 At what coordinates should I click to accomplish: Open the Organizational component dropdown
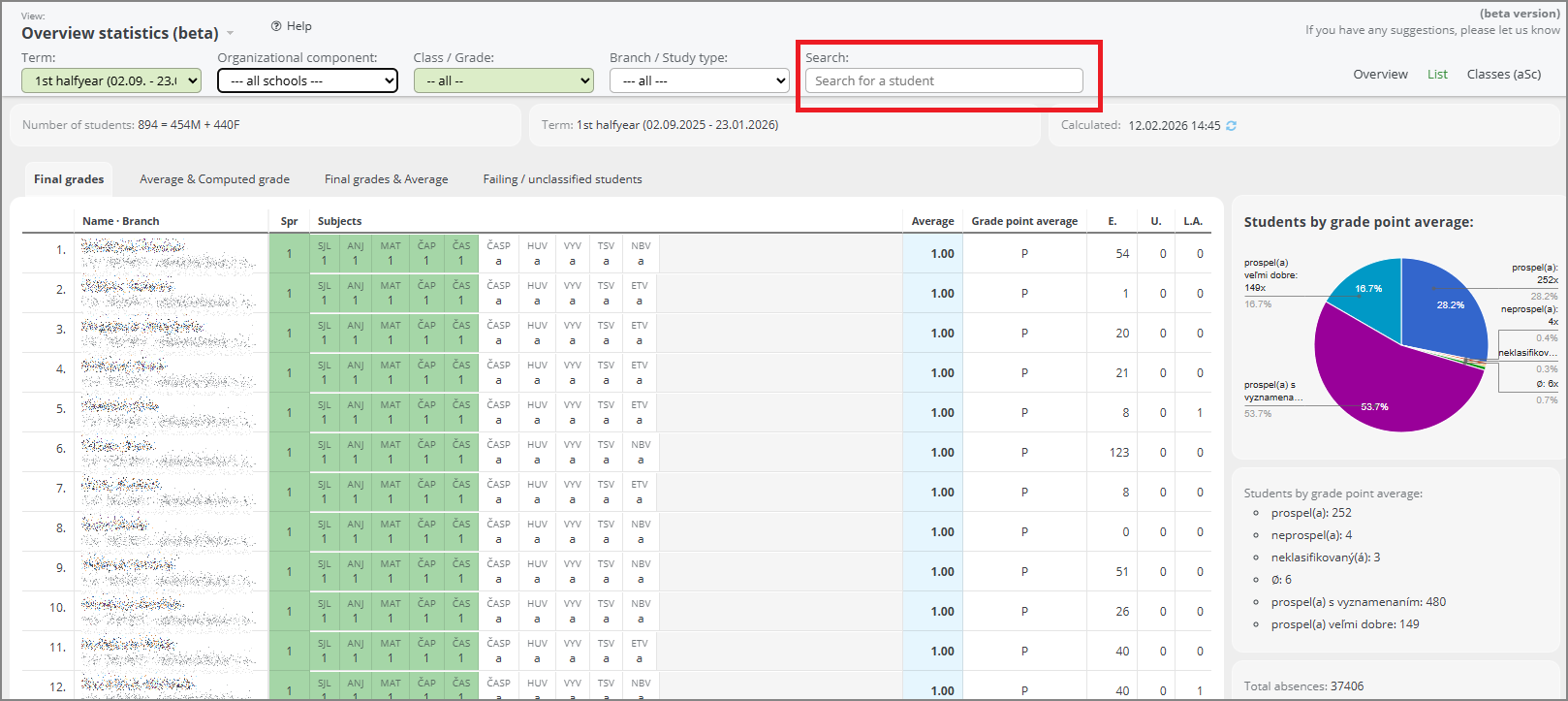click(307, 81)
